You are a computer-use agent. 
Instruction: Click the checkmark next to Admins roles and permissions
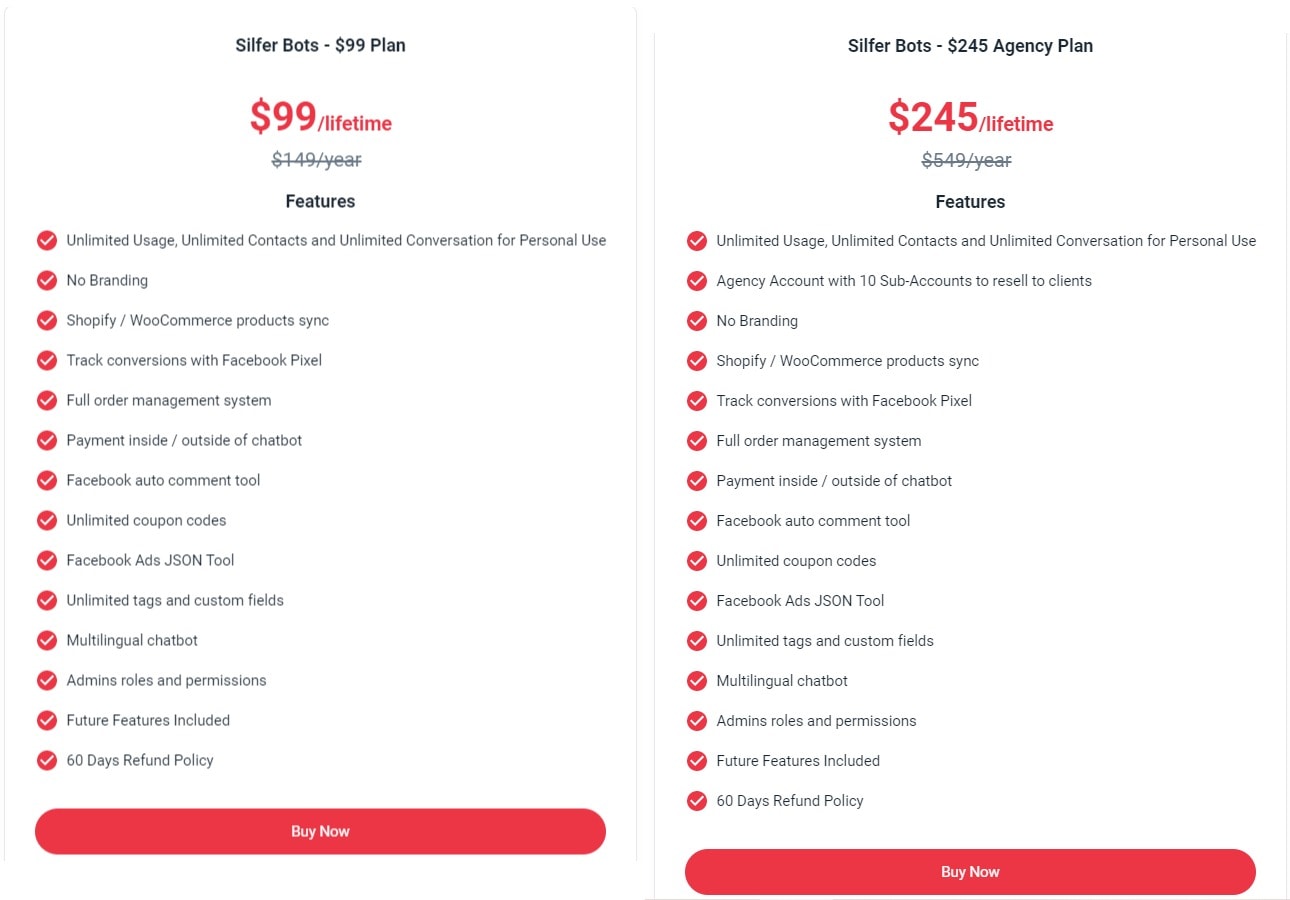[47, 680]
